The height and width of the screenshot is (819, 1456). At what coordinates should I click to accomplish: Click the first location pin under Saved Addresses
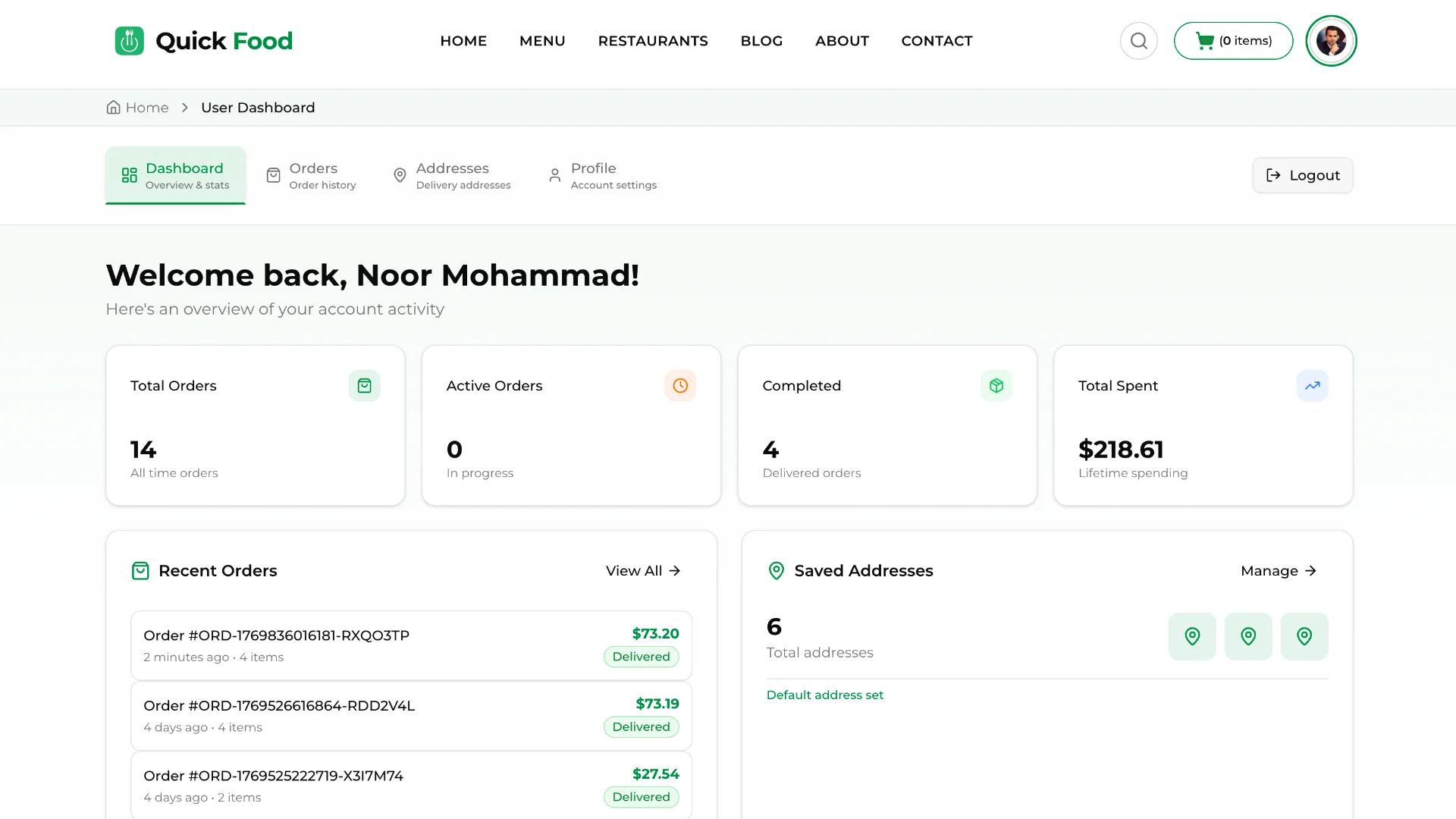[x=1192, y=636]
